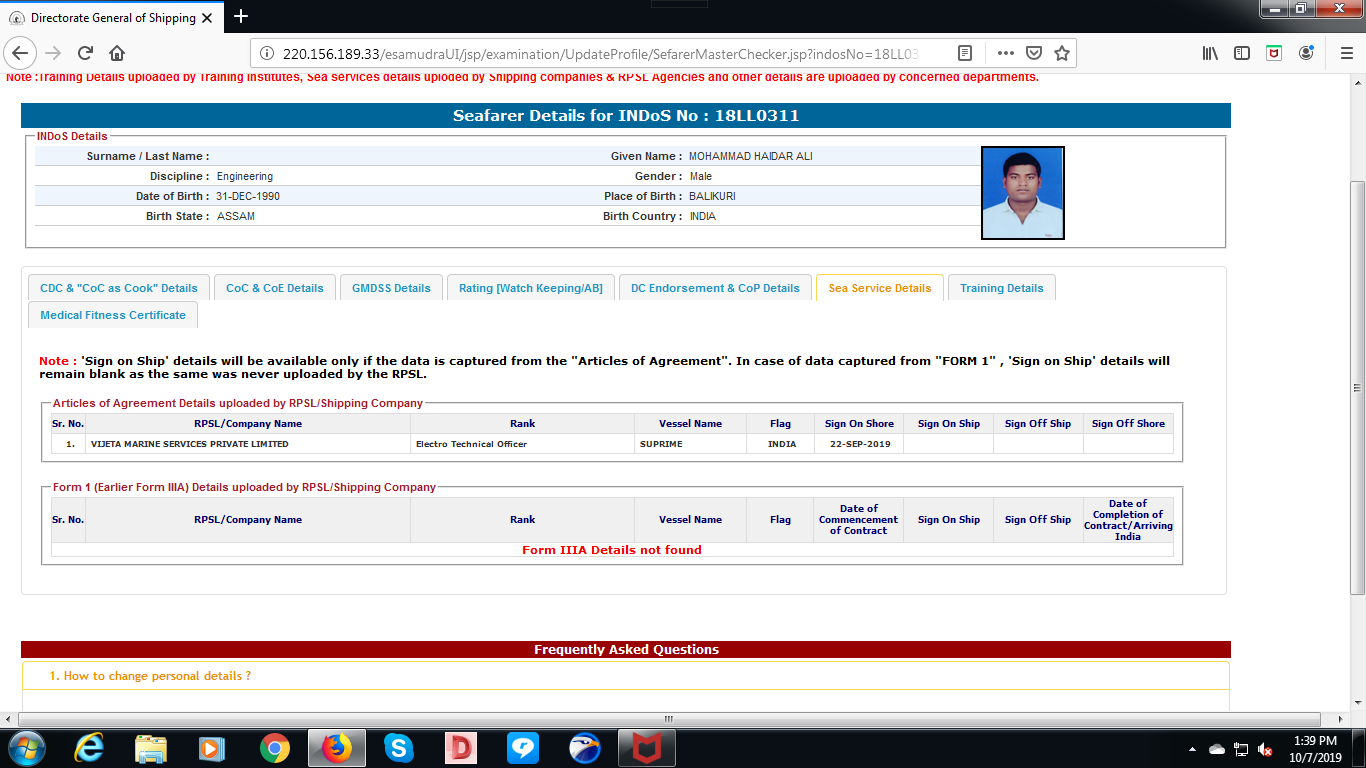
Task: Open Skype from the taskbar
Action: [398, 747]
